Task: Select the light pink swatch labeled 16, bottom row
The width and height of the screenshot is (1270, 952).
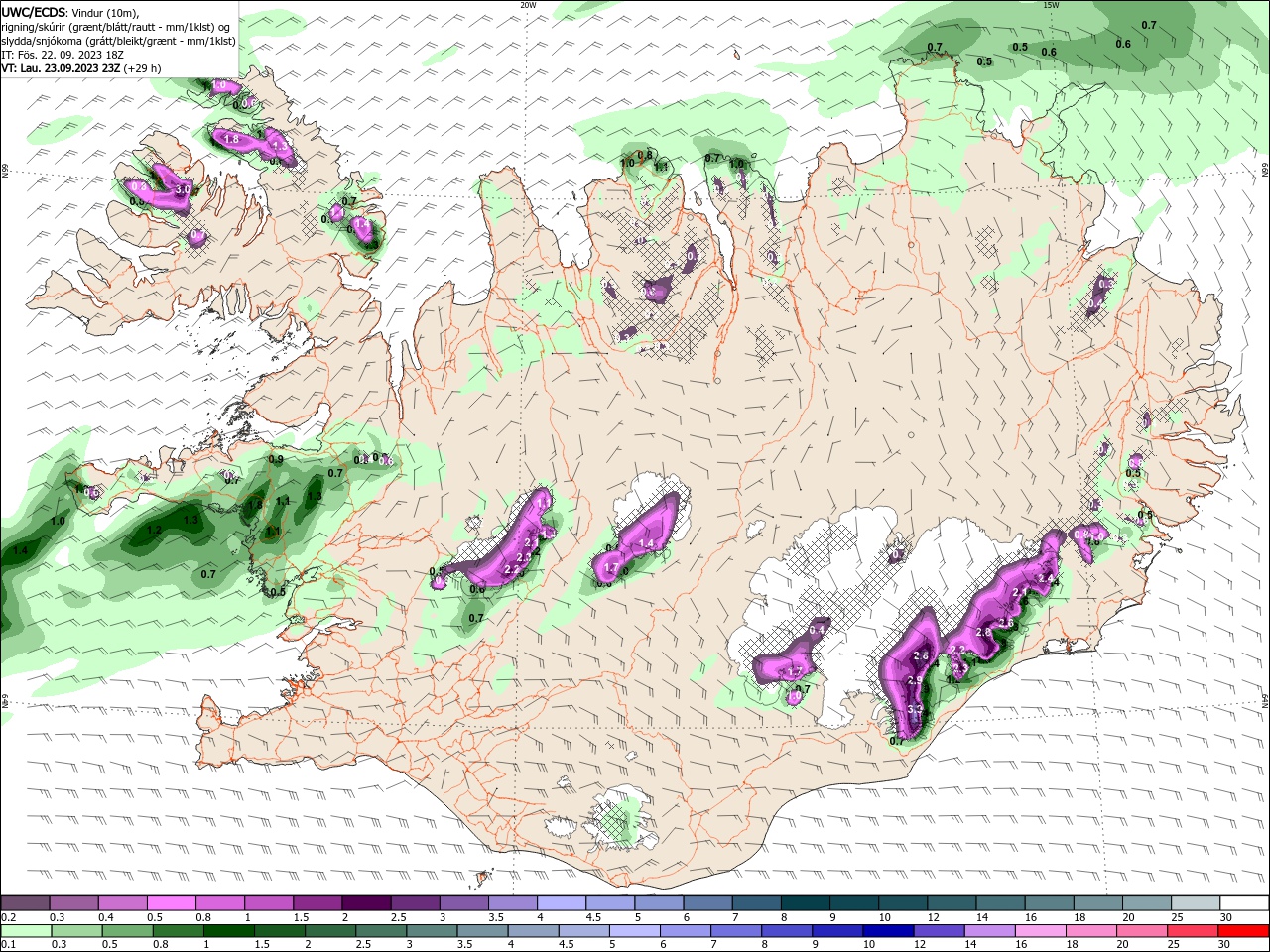Action: pyautogui.click(x=1039, y=931)
